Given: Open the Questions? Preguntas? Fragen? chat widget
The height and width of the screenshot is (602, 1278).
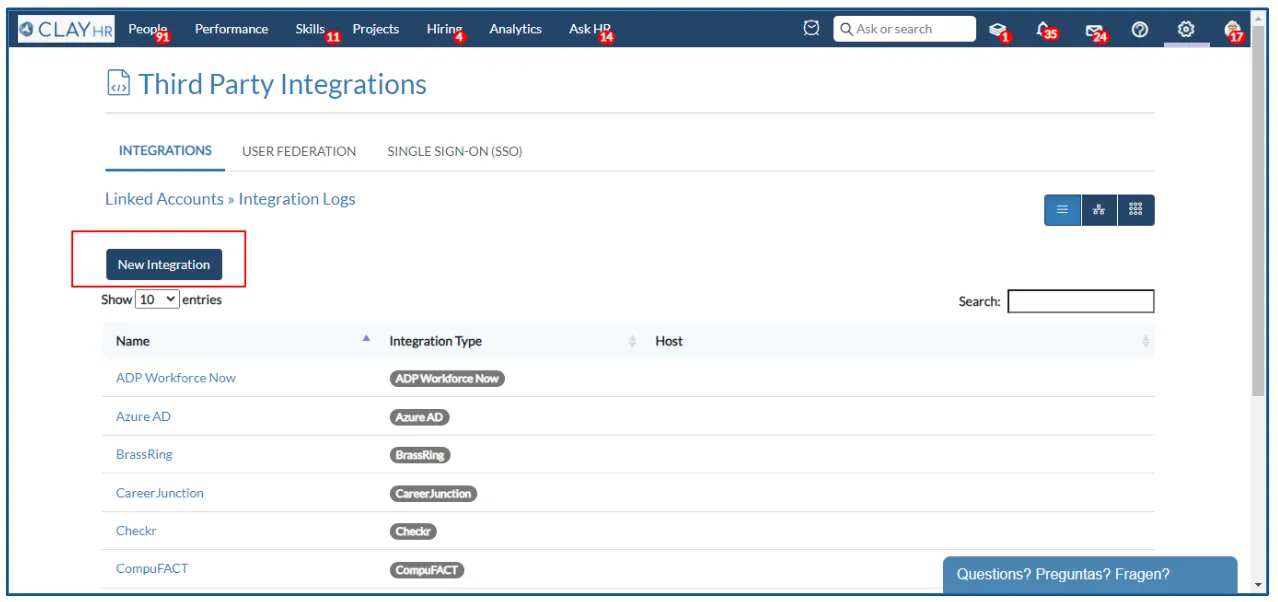Looking at the screenshot, I should (1090, 574).
